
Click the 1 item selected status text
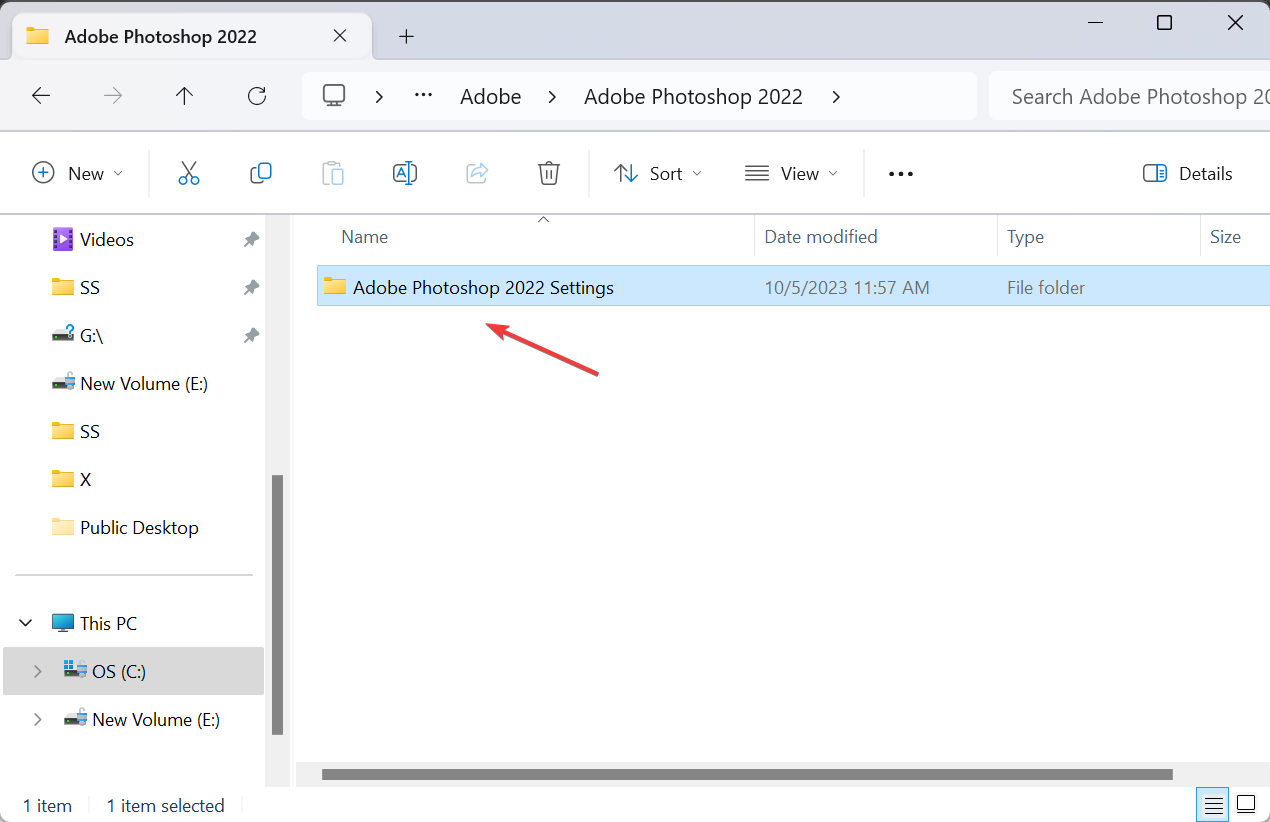(166, 806)
